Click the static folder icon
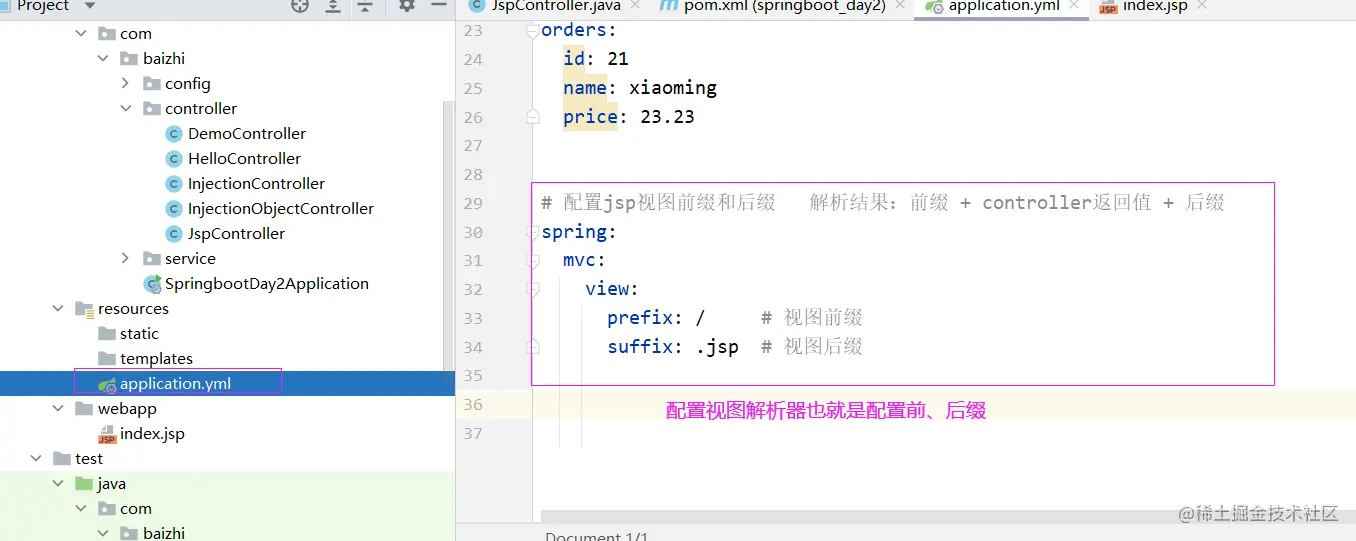The image size is (1356, 541). pos(107,334)
